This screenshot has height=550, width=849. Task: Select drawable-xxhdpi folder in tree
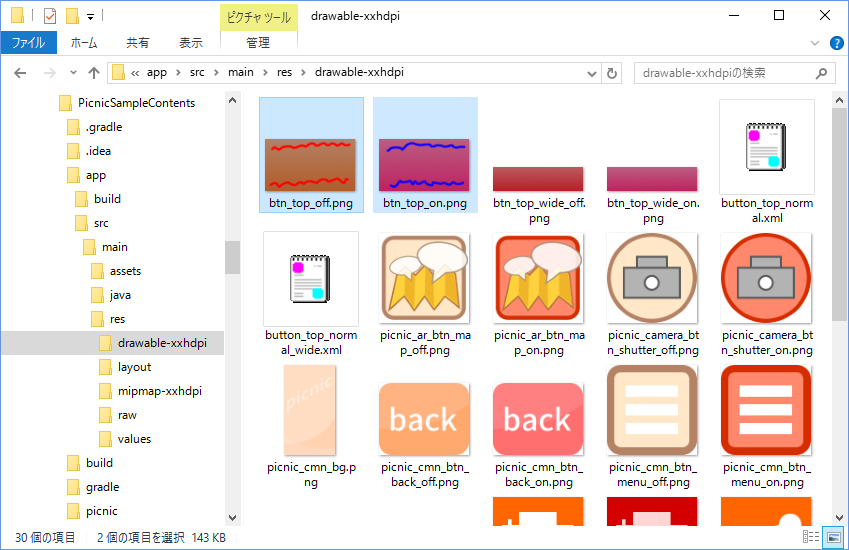(113, 343)
